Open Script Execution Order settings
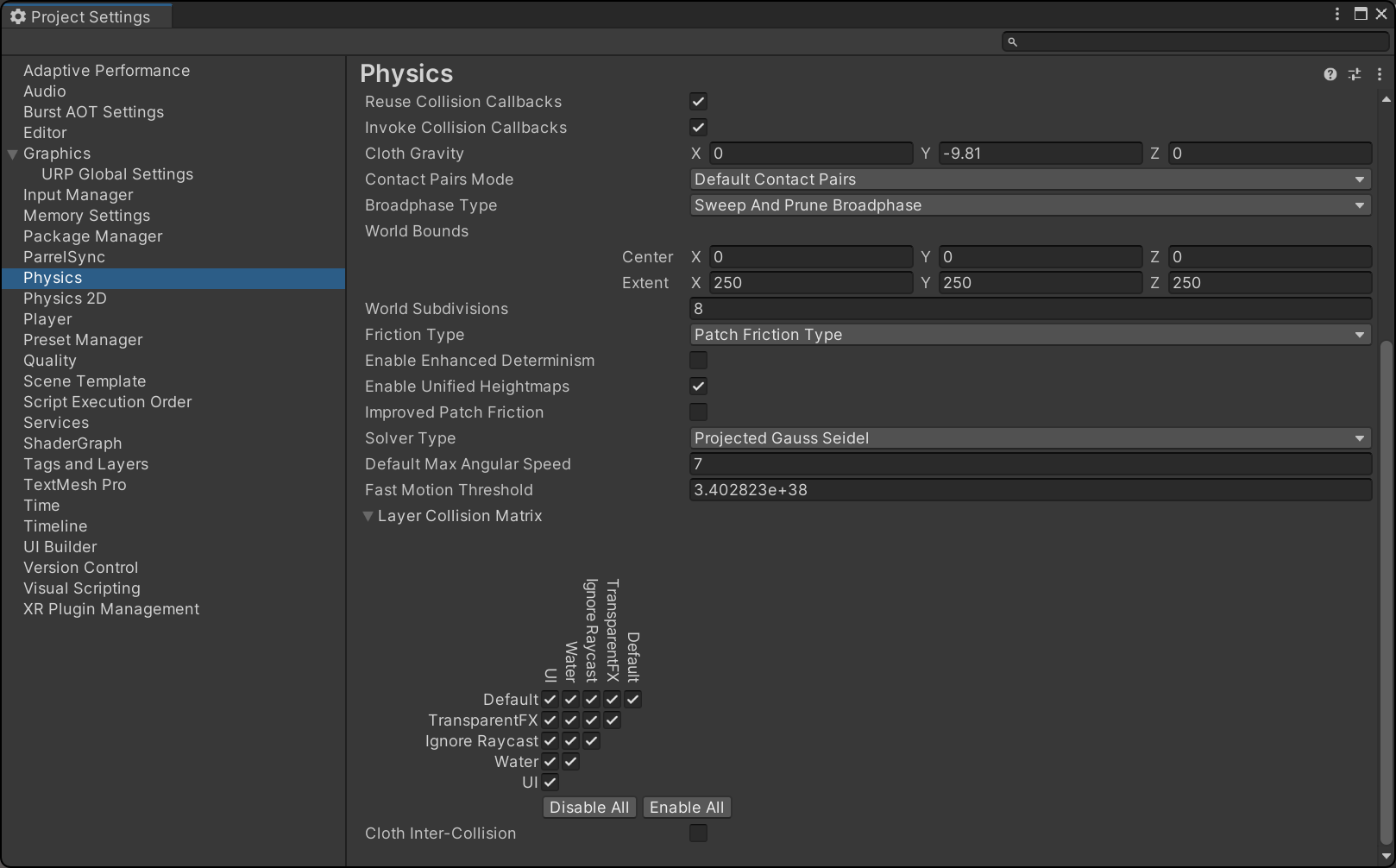The image size is (1396, 868). (x=108, y=402)
